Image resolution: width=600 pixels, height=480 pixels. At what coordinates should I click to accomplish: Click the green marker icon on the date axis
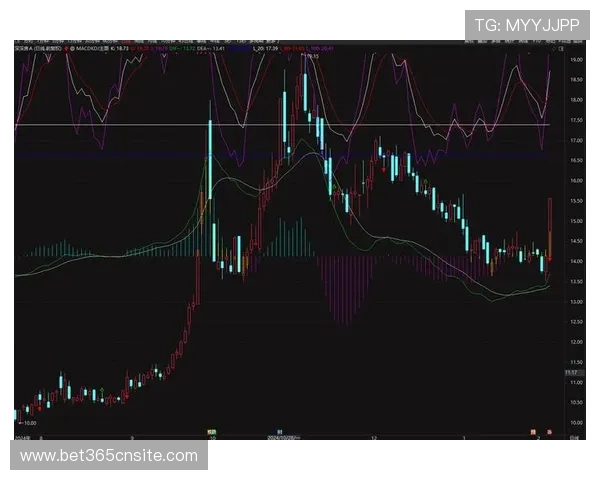click(212, 431)
